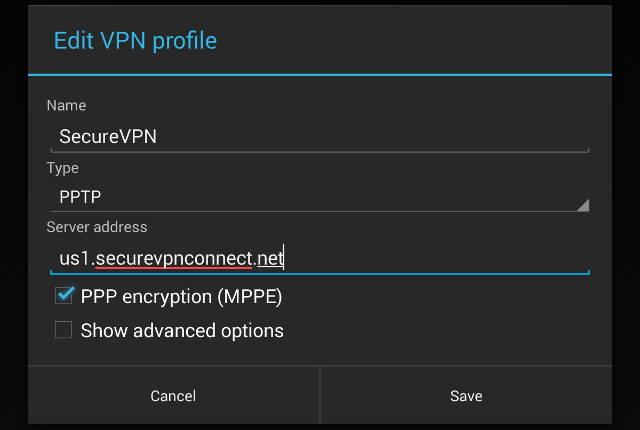Screen dimensions: 640x430
Task: Click the "Type" field label
Action: 63,168
